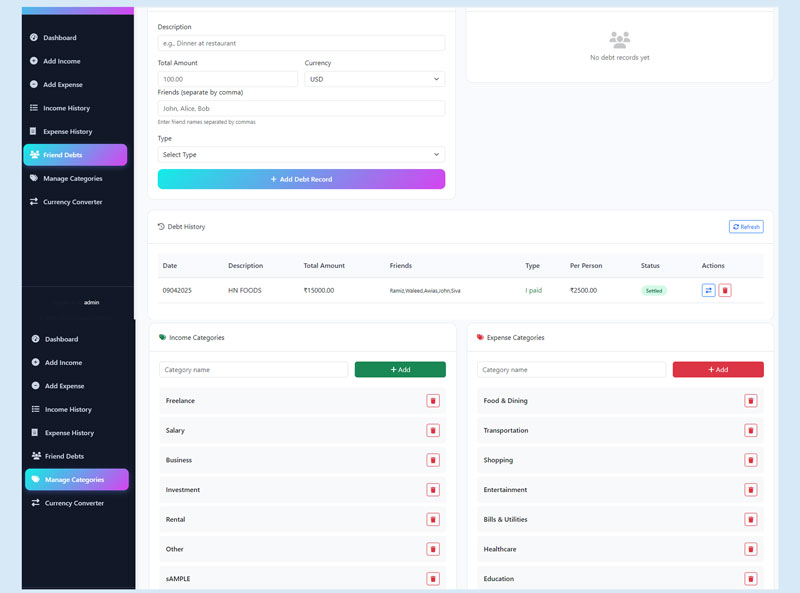Delete the Freelance income category

point(433,401)
